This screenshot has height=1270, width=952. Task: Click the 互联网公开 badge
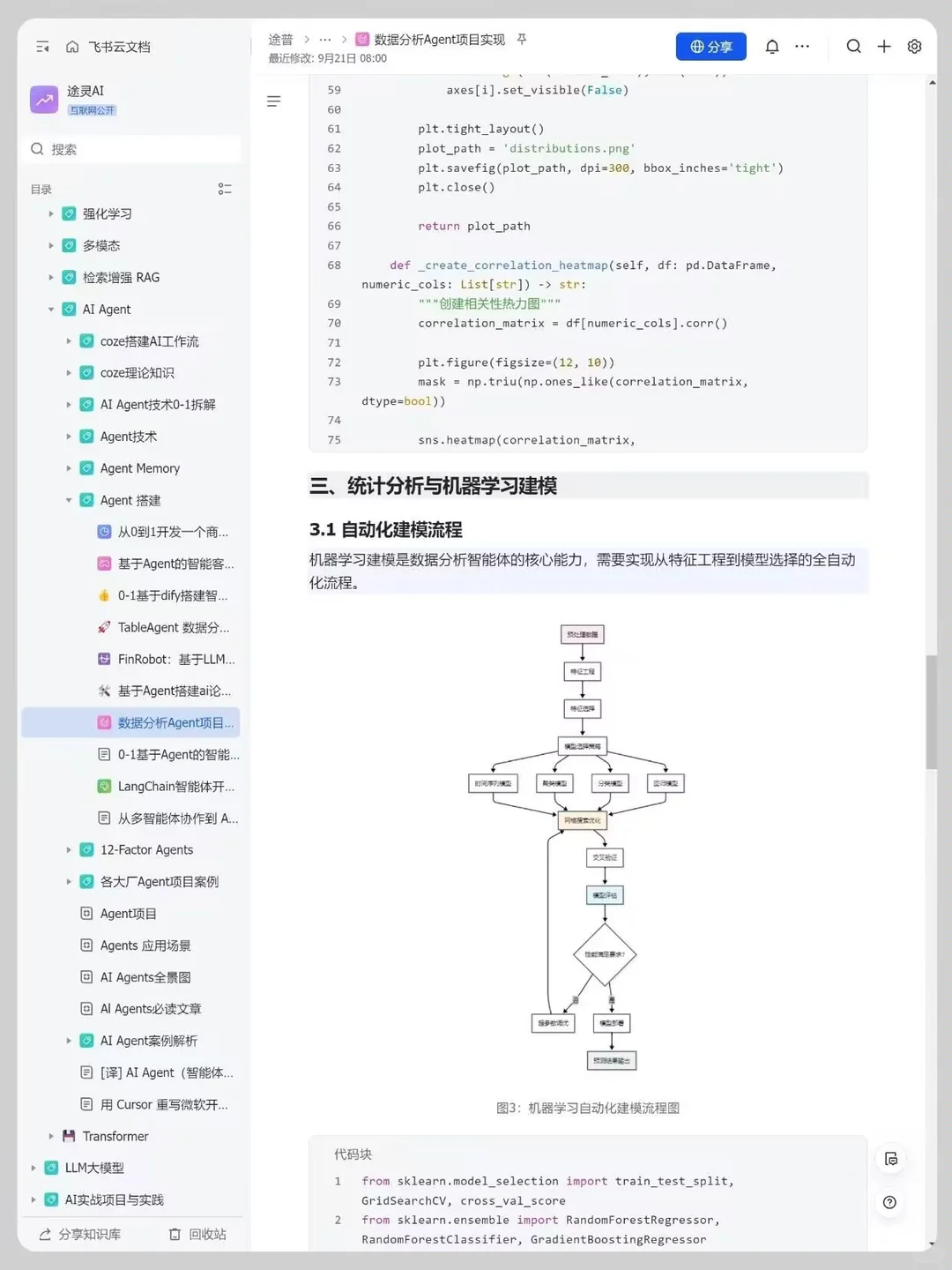(x=93, y=110)
